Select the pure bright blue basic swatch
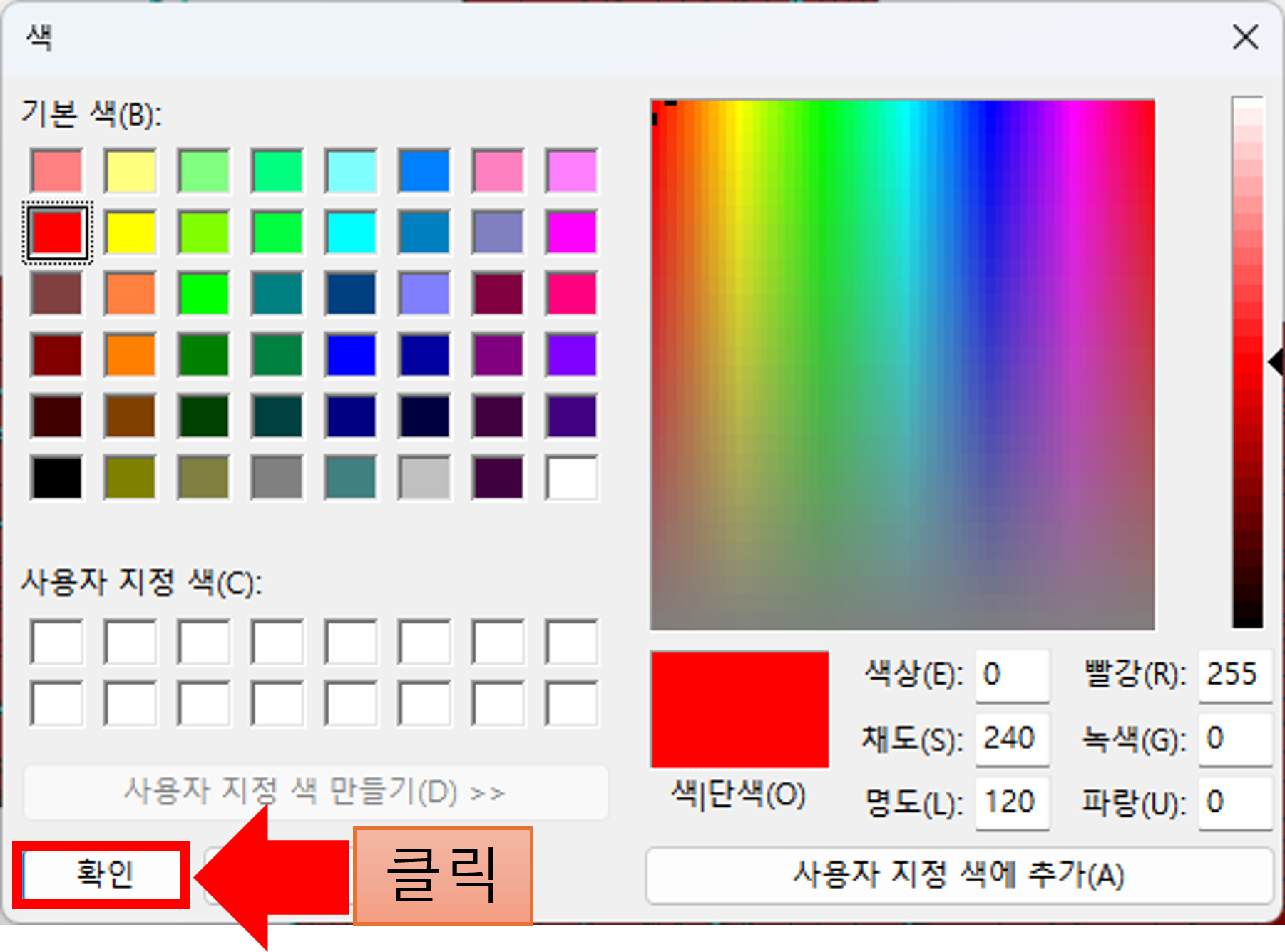1285x952 pixels. [351, 355]
